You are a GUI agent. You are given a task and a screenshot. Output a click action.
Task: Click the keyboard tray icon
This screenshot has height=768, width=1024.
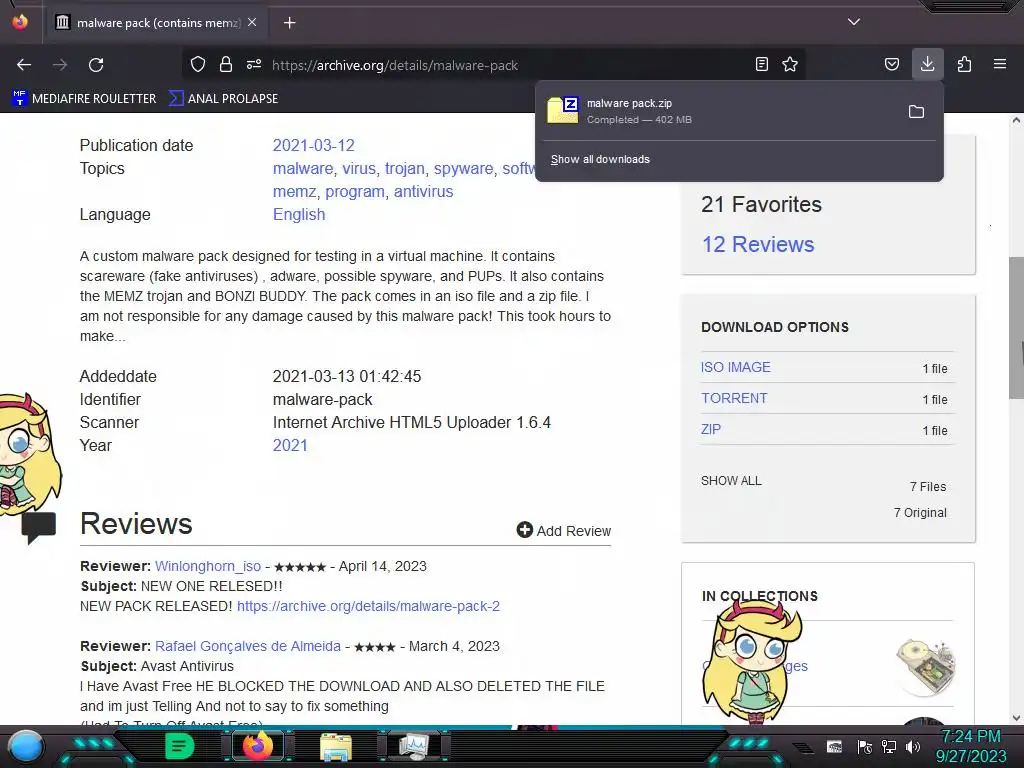coord(835,746)
